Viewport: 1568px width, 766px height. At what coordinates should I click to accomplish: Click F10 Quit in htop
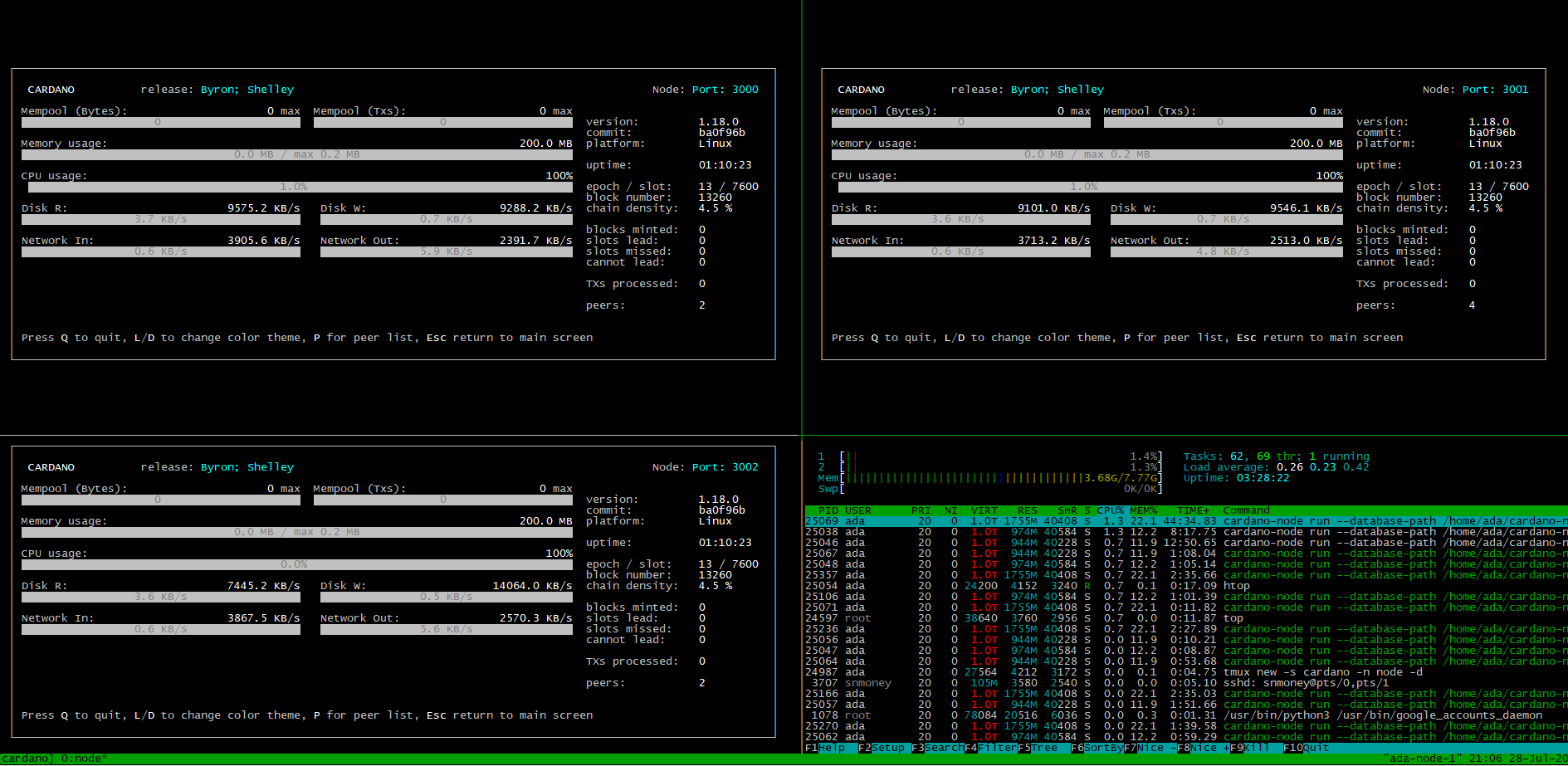(x=1307, y=748)
